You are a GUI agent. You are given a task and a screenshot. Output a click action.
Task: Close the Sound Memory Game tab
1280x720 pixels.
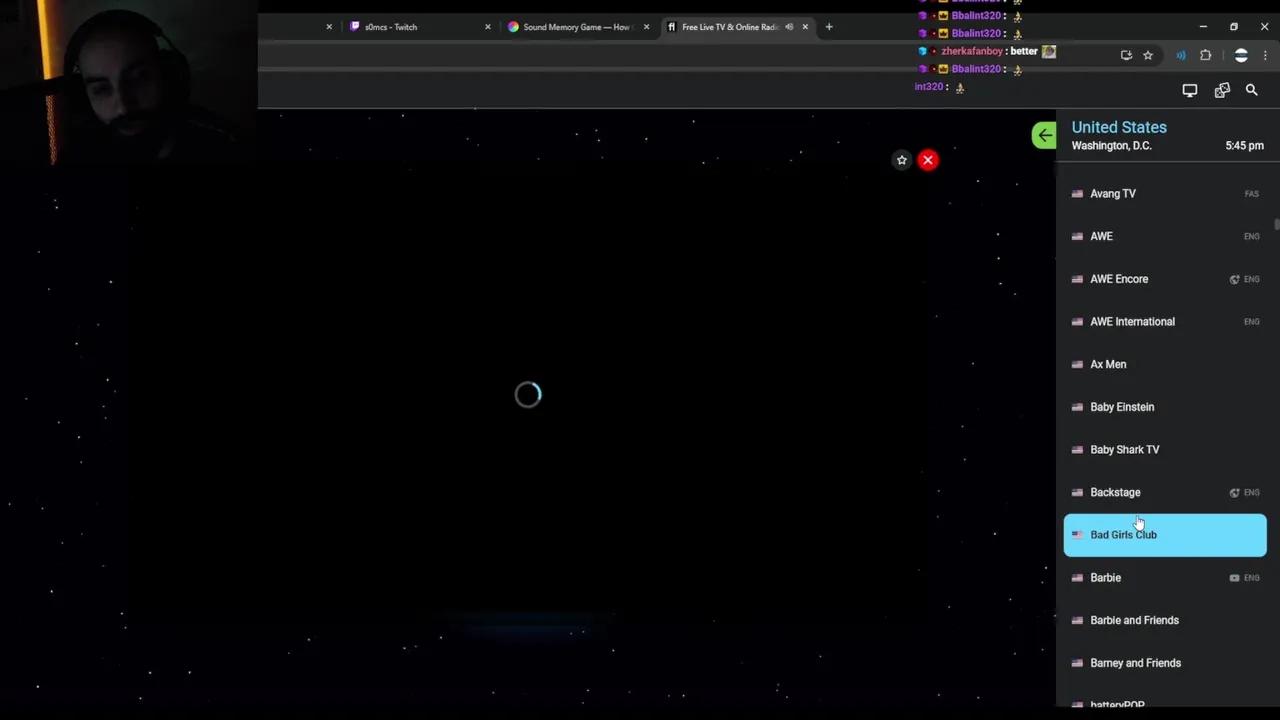pyautogui.click(x=646, y=27)
